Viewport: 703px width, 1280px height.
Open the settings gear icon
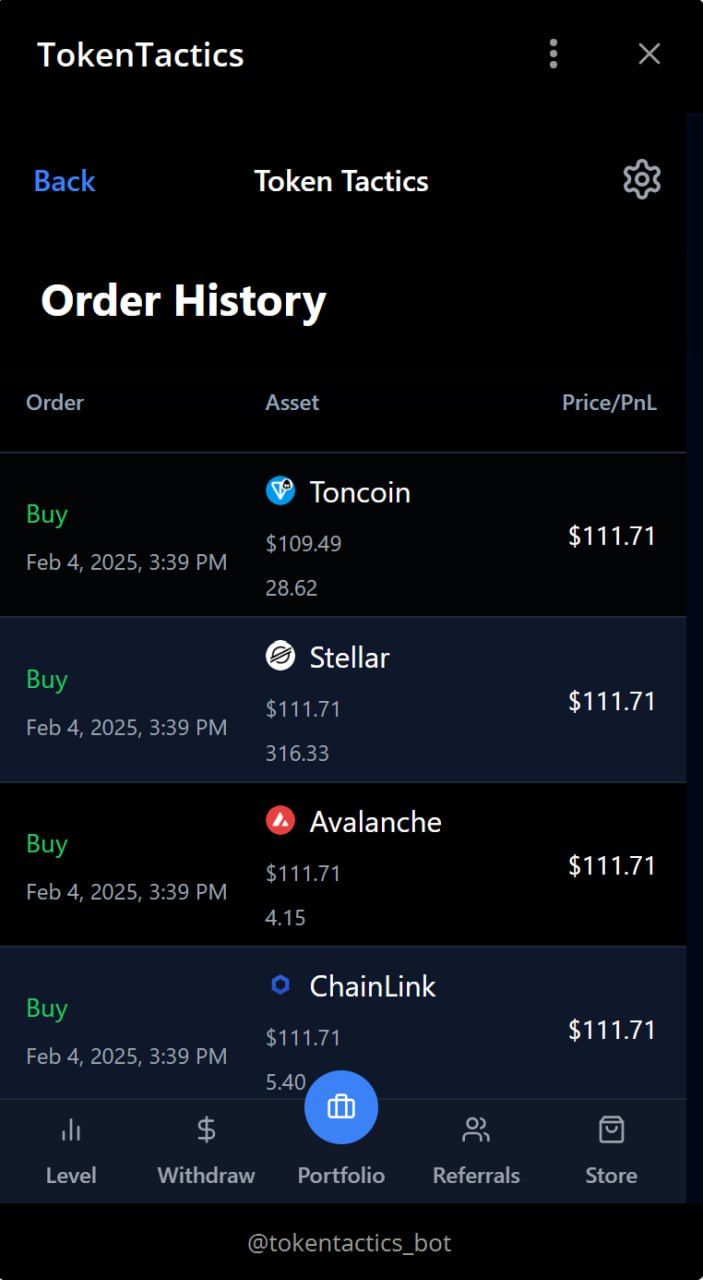click(642, 180)
